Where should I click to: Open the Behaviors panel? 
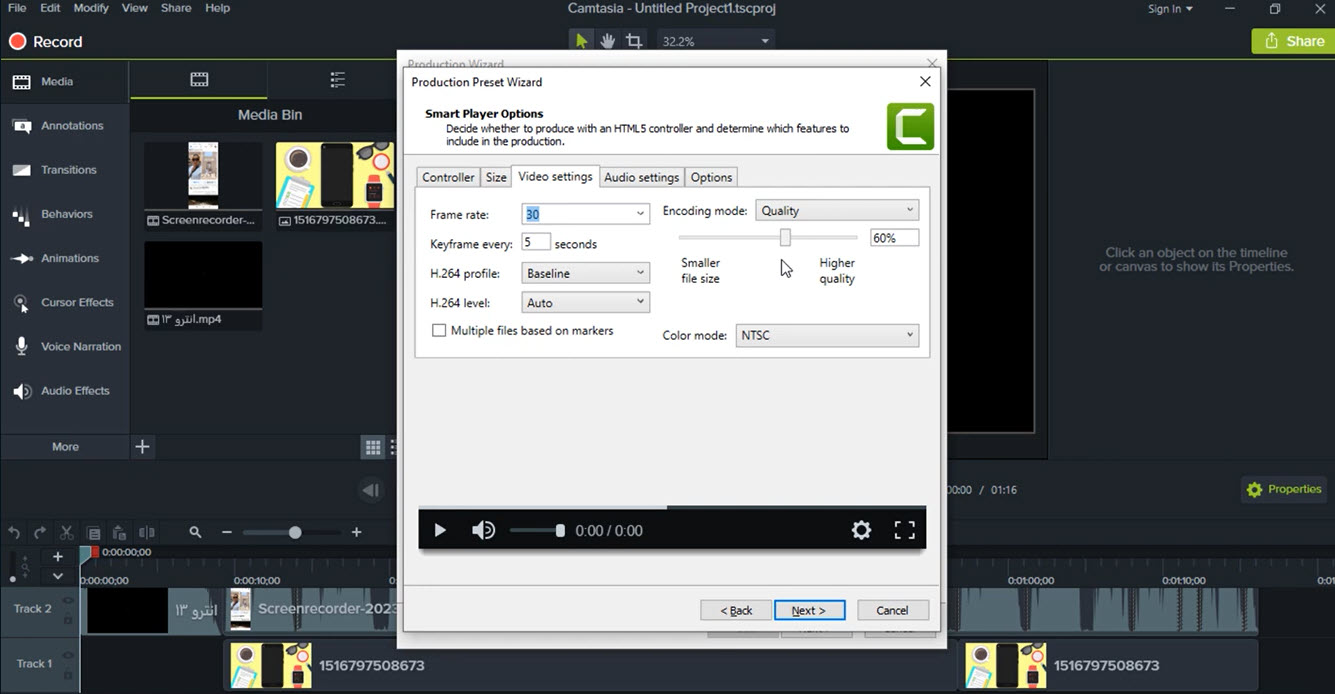[65, 214]
